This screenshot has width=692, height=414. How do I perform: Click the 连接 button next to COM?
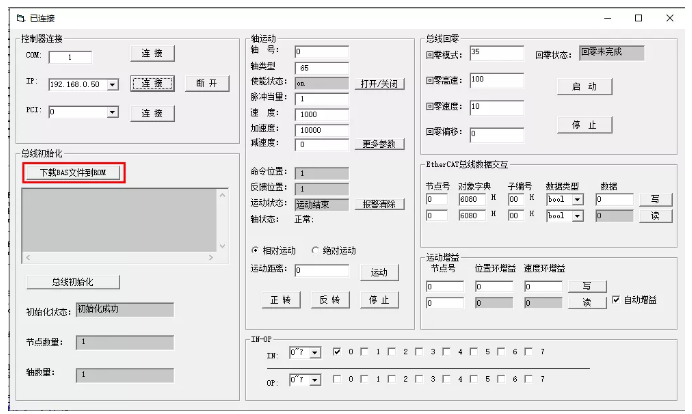coord(152,53)
